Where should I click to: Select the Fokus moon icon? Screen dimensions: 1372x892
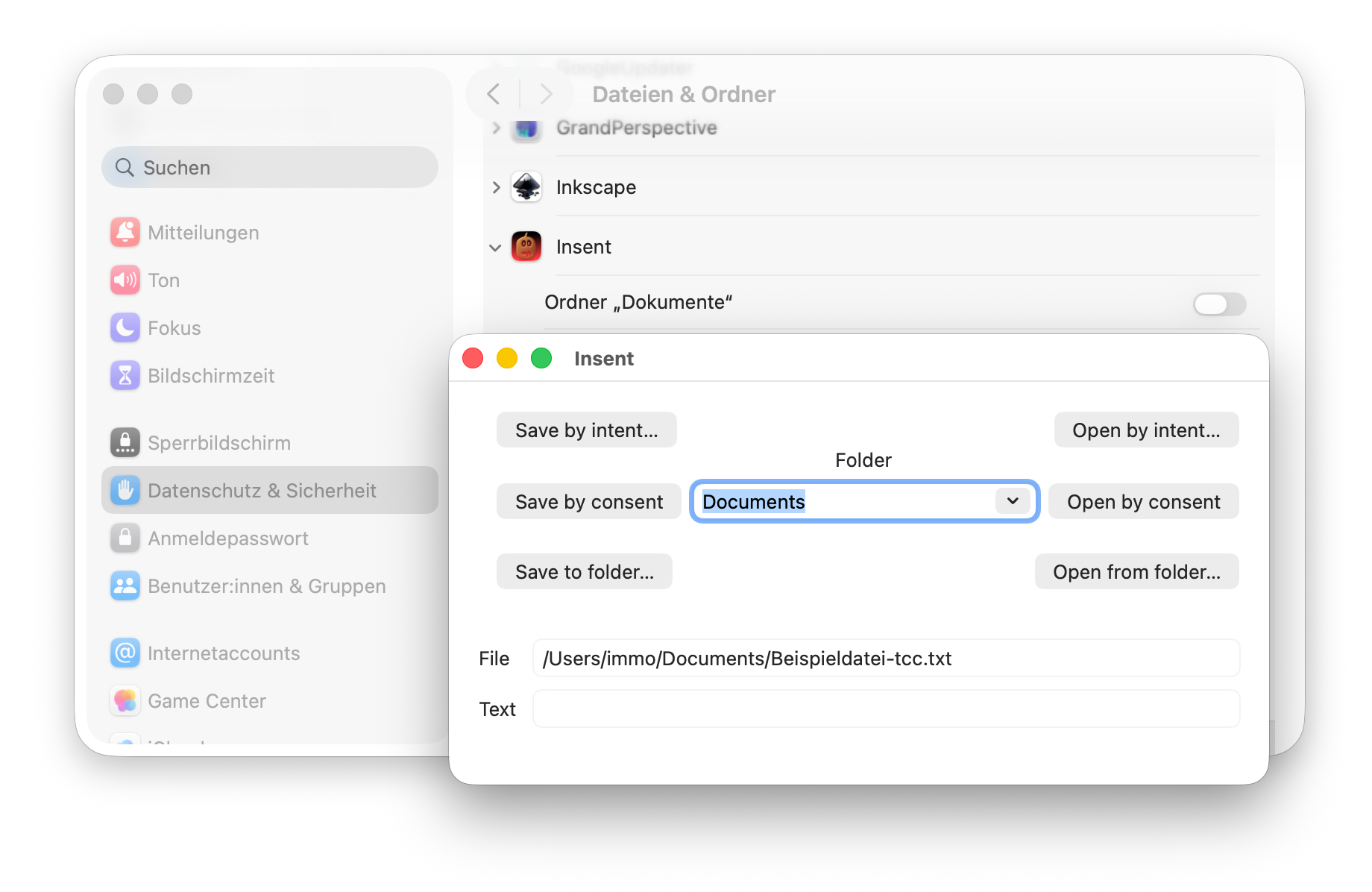125,328
